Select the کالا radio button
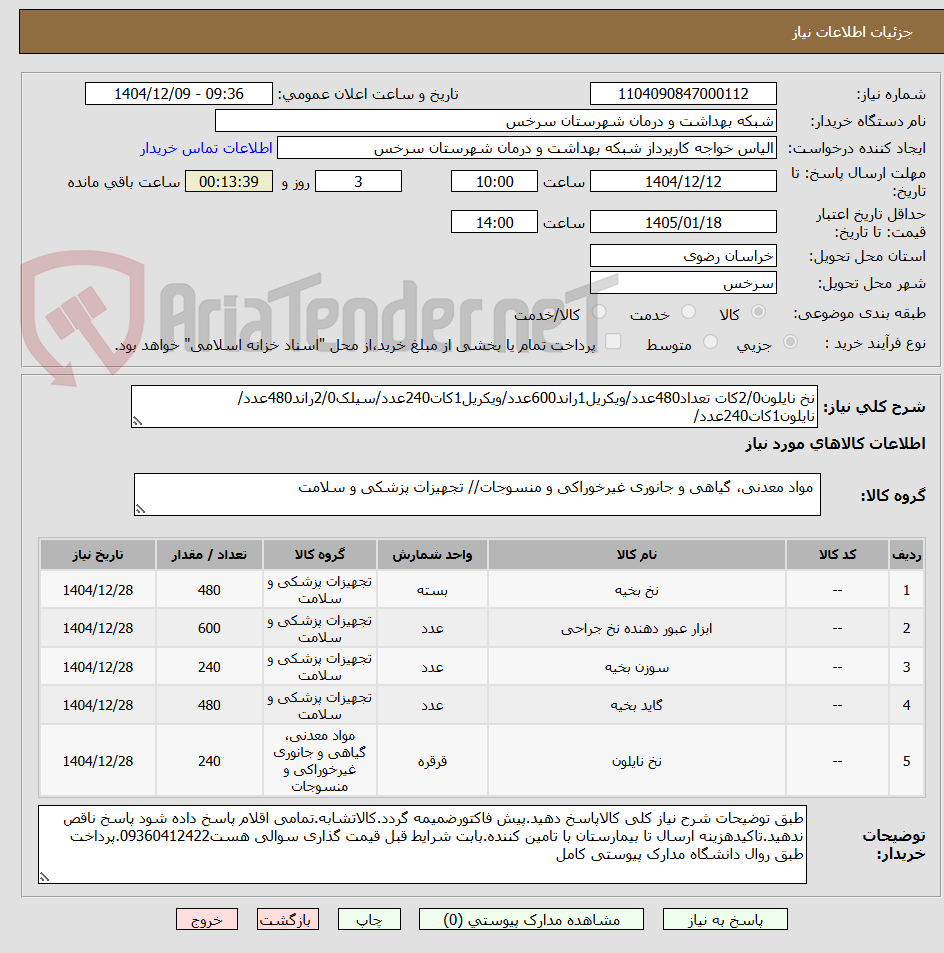 pyautogui.click(x=758, y=312)
